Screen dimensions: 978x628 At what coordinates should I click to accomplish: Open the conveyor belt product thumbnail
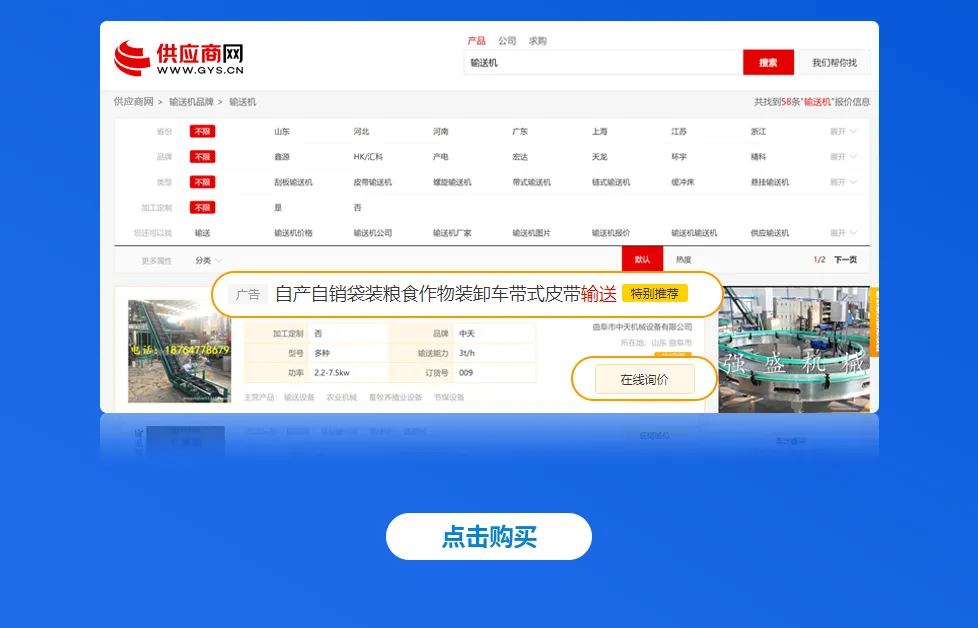tap(179, 351)
